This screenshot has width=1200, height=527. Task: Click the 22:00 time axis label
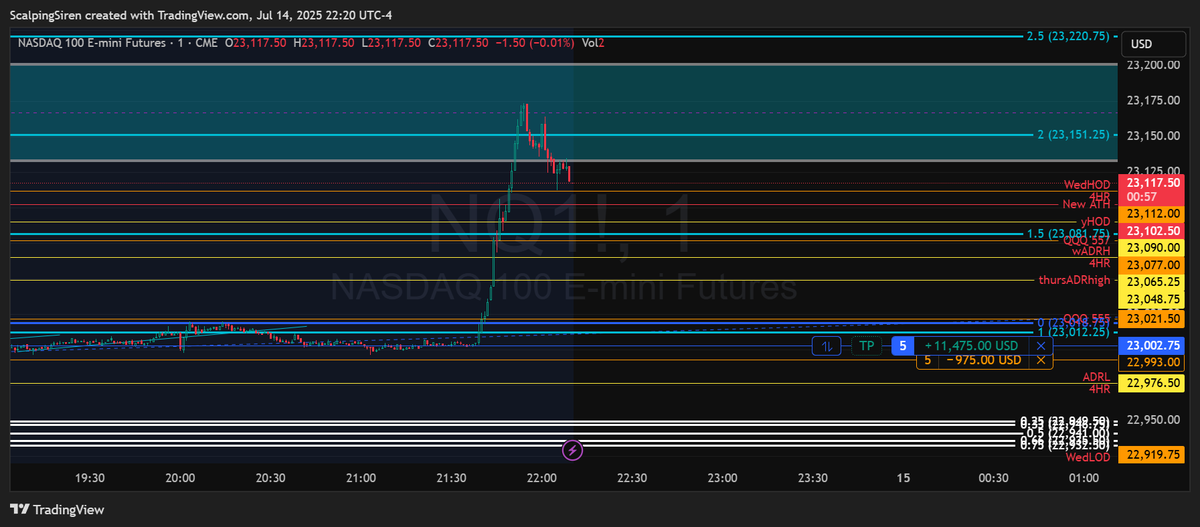click(x=541, y=478)
